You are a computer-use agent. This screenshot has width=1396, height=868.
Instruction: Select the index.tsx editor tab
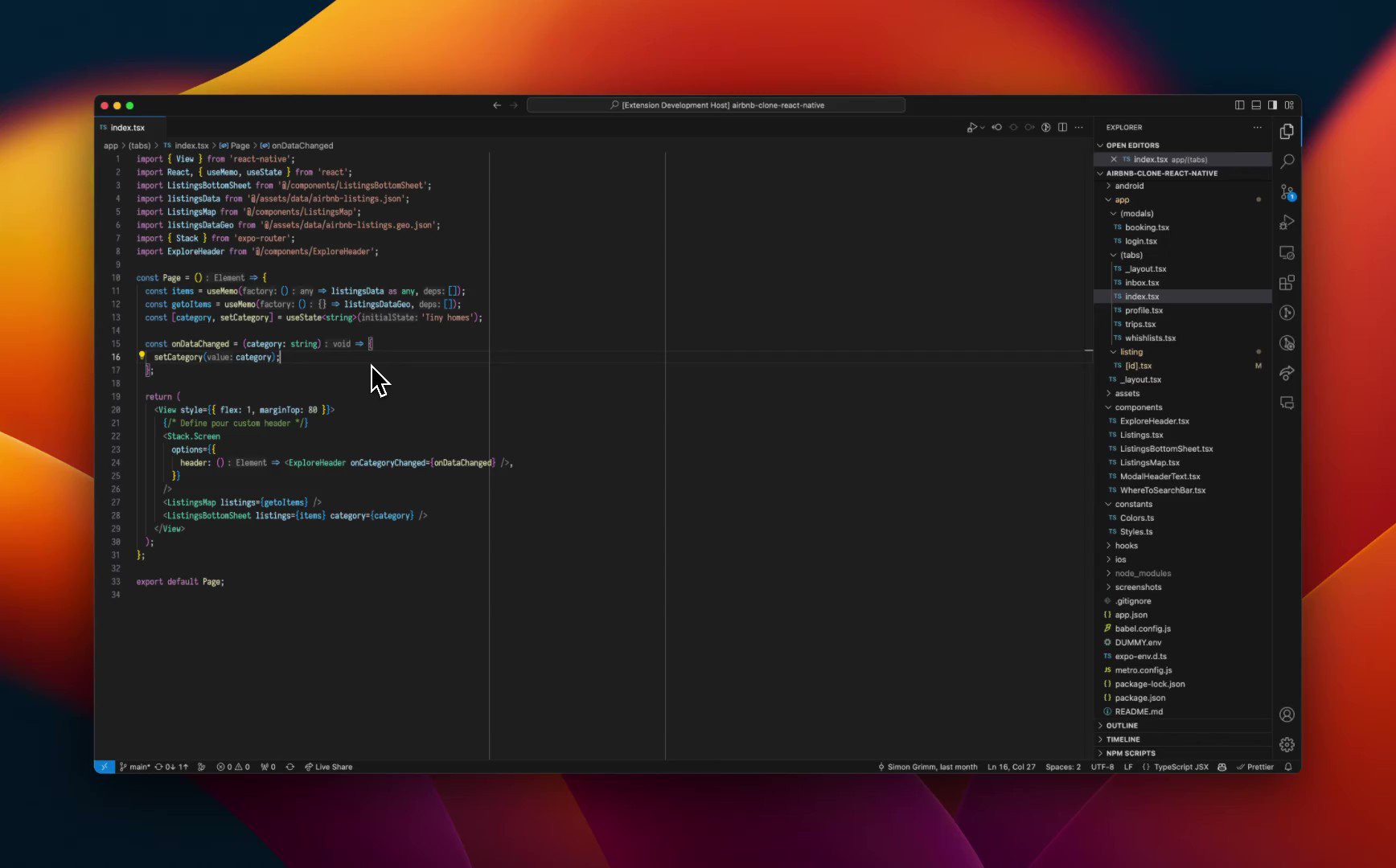pos(129,127)
